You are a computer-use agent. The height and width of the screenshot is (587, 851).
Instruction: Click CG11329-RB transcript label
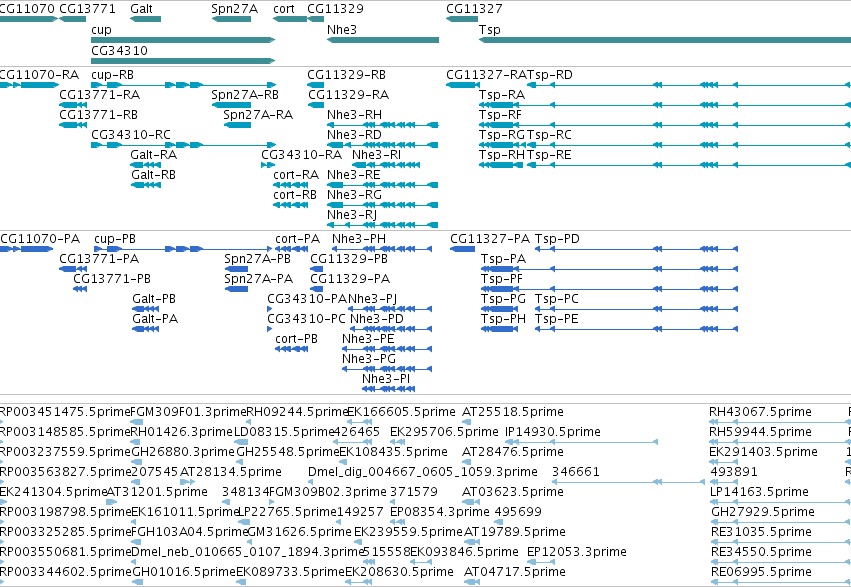pyautogui.click(x=346, y=75)
